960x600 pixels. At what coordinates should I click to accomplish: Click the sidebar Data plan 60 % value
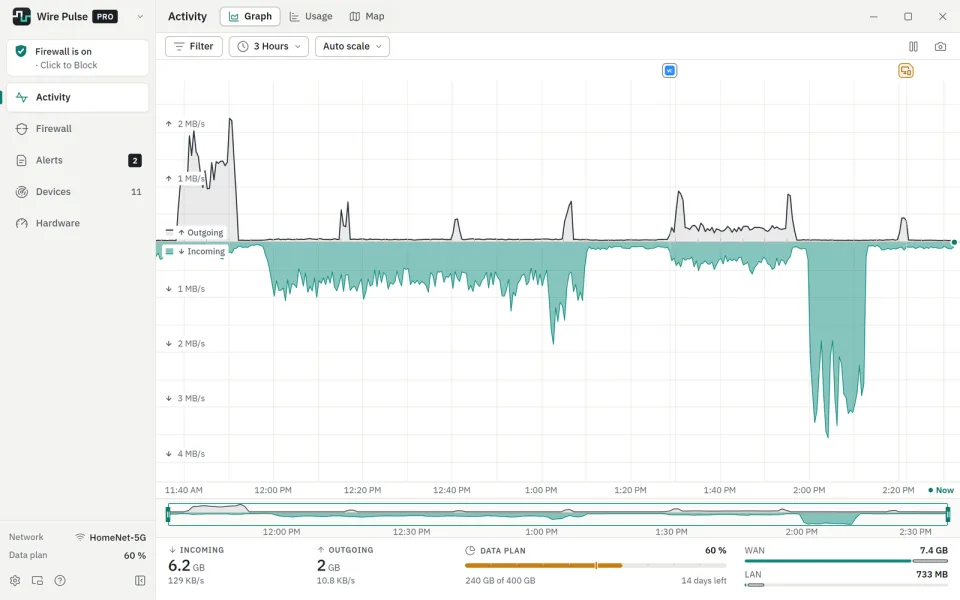135,555
